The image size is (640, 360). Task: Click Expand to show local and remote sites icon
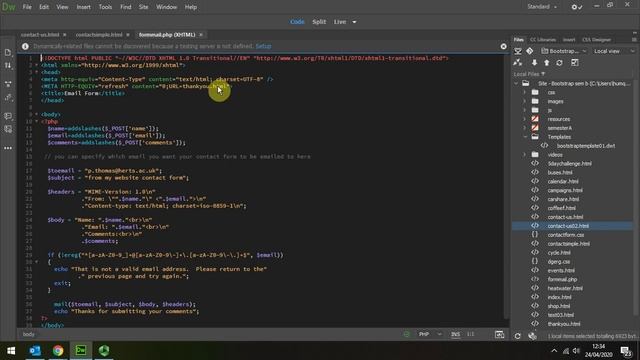[575, 62]
